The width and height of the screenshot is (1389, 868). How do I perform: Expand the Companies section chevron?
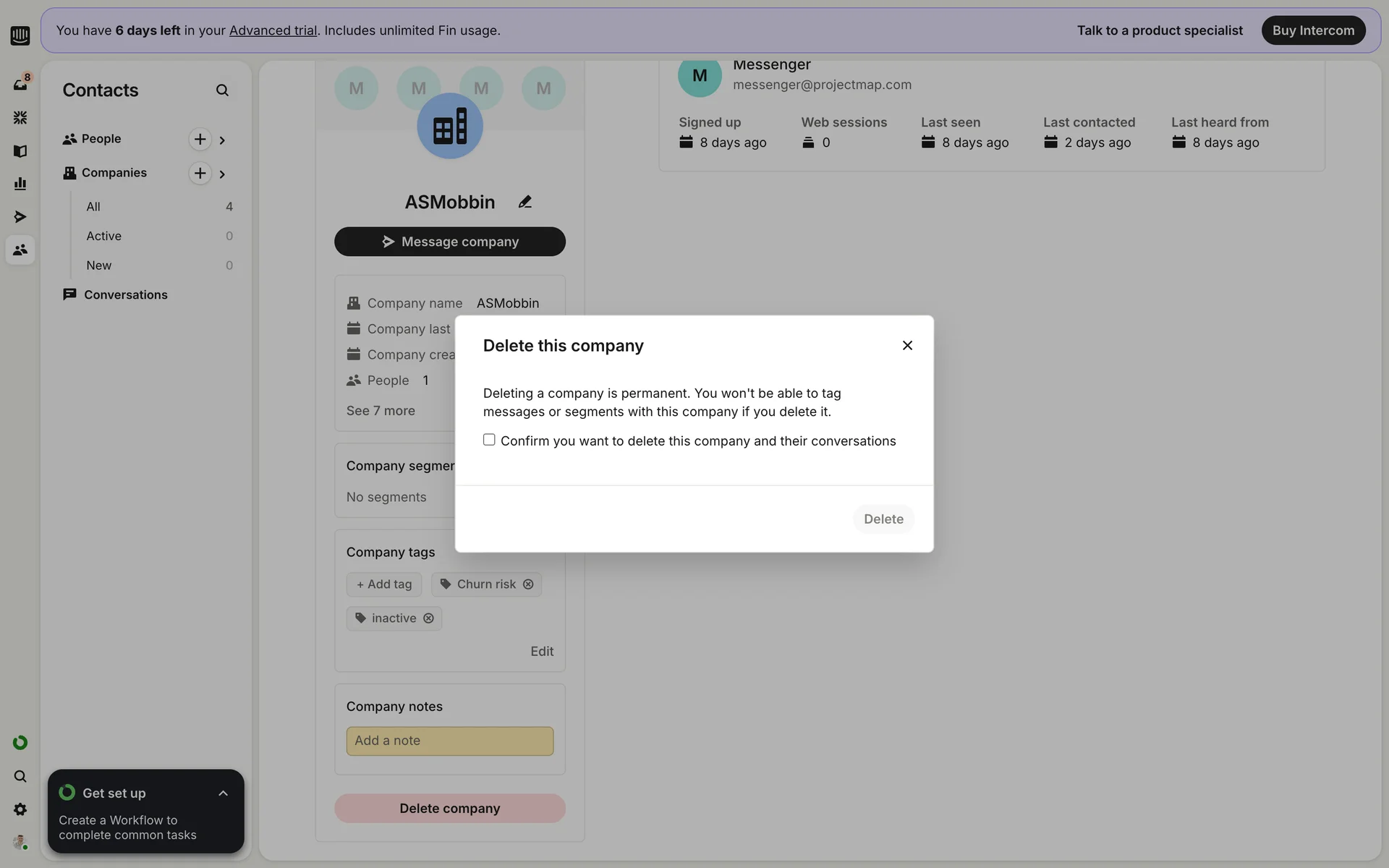click(222, 174)
